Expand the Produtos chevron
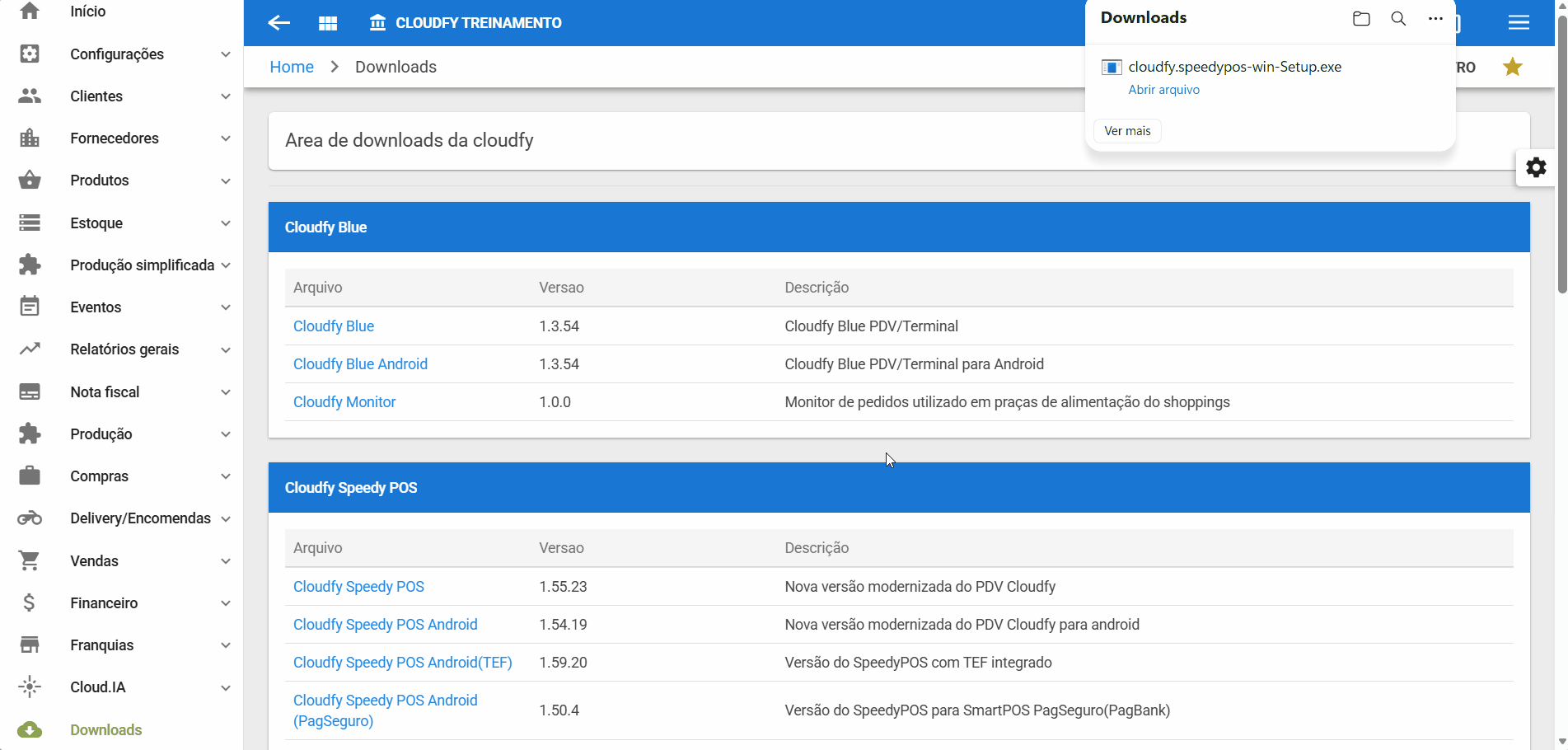This screenshot has height=750, width=1568. (226, 180)
